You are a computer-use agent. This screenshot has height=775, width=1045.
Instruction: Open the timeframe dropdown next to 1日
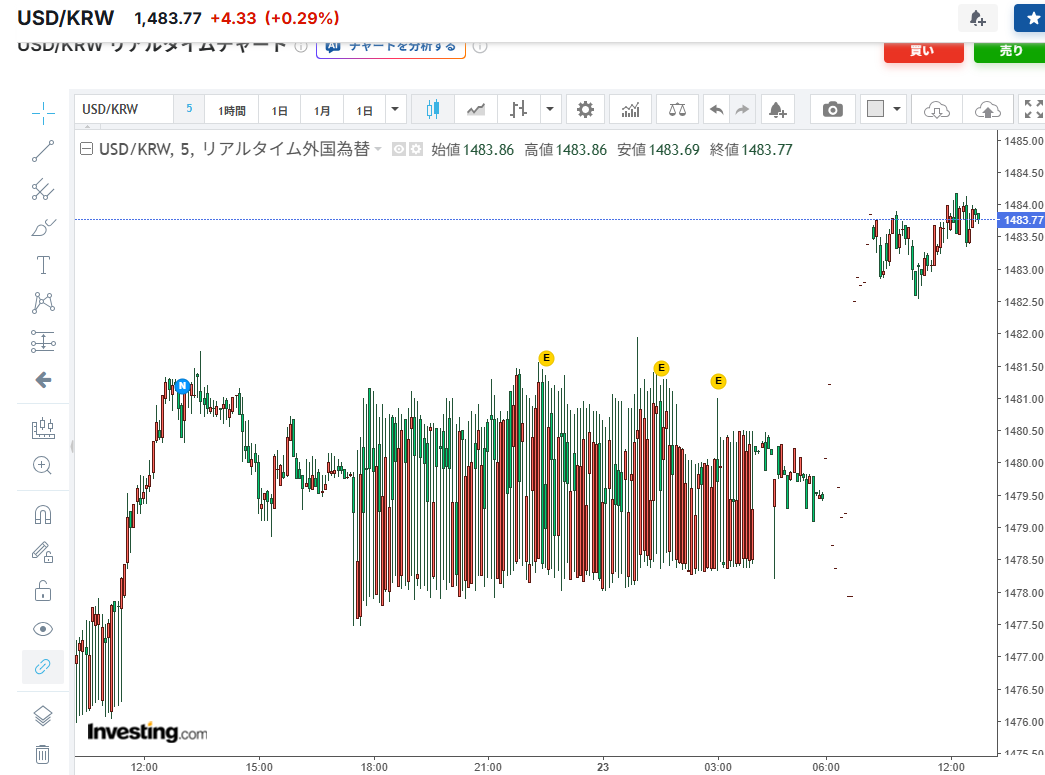[x=394, y=108]
